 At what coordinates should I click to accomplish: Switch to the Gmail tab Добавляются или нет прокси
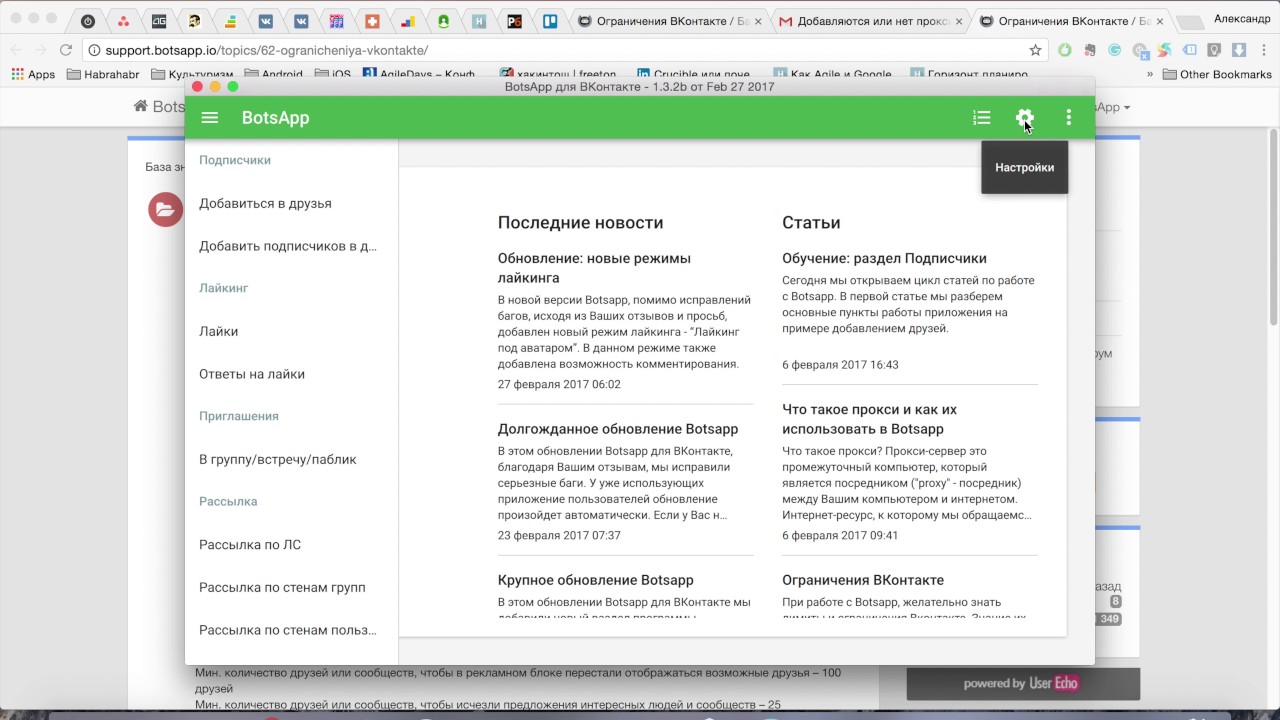point(870,21)
